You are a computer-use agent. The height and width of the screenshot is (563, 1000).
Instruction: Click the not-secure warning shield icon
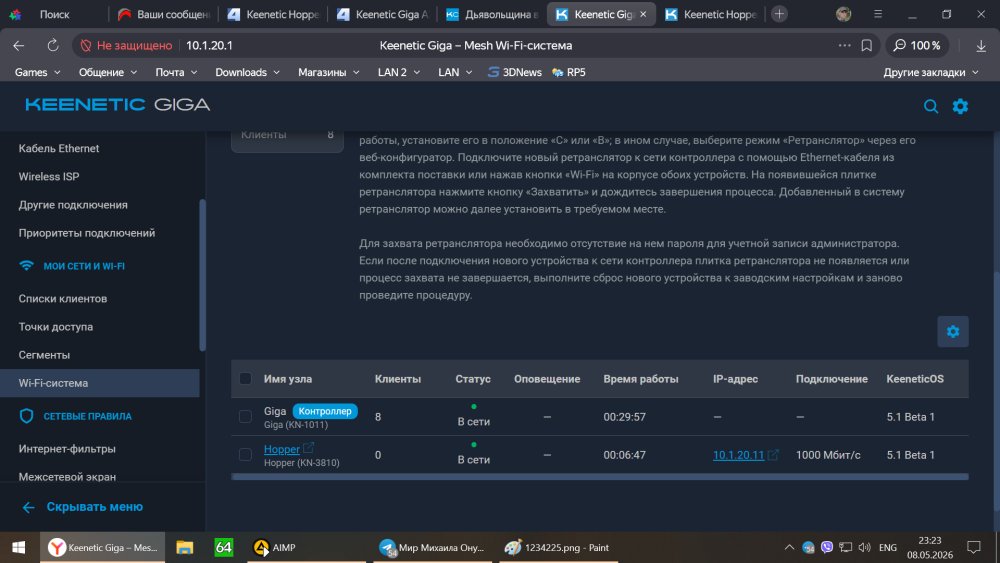(85, 45)
